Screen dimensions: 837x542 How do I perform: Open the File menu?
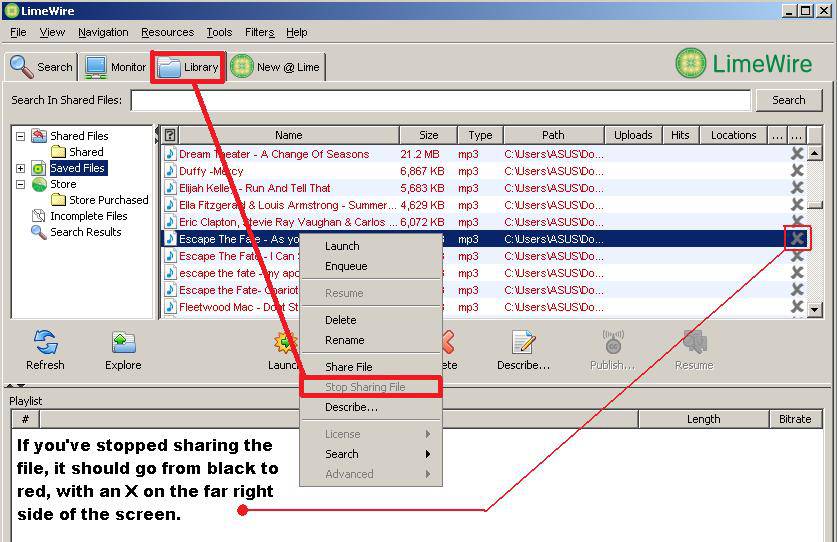tap(18, 33)
